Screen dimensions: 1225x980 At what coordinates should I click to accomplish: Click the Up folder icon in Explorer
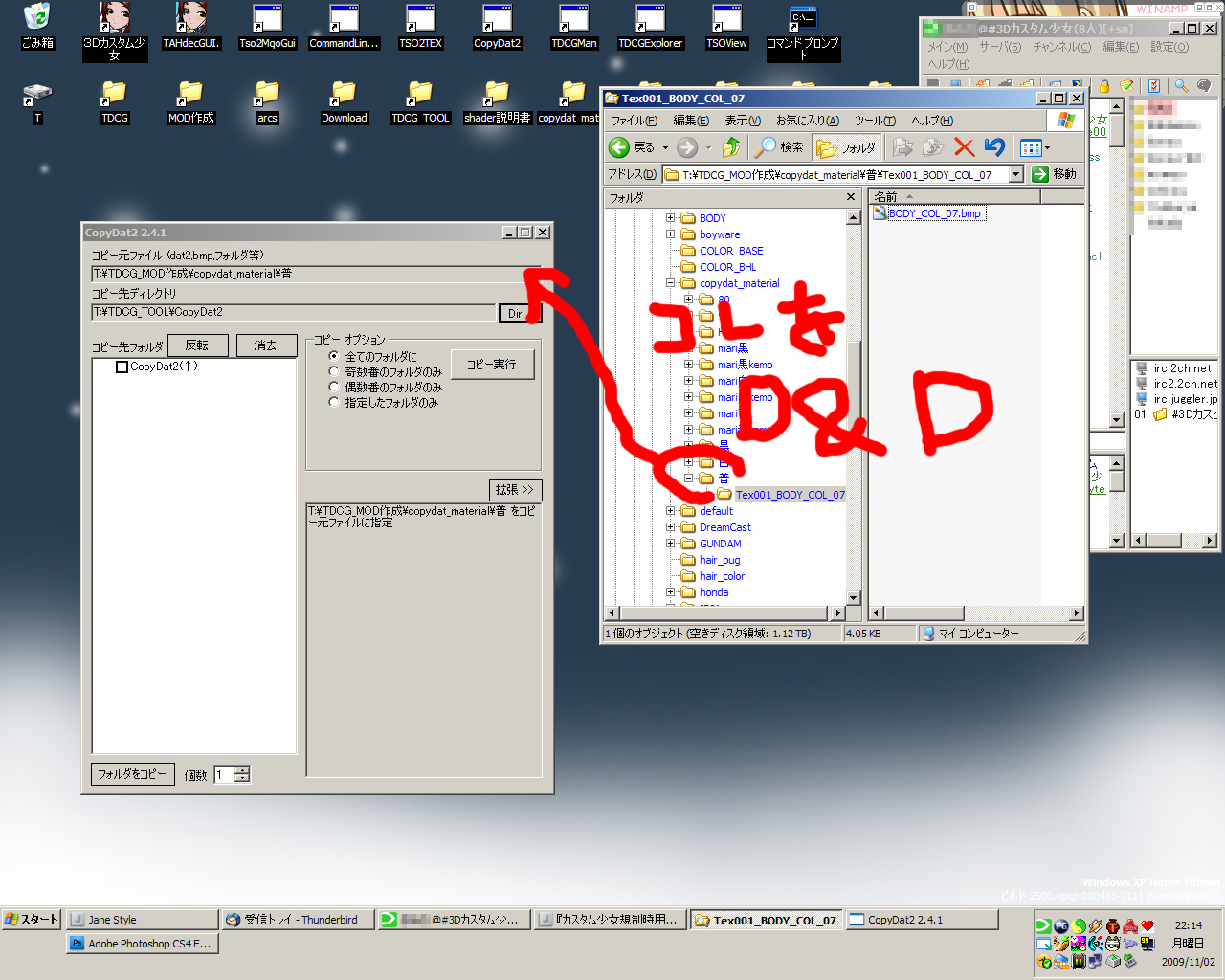731,147
